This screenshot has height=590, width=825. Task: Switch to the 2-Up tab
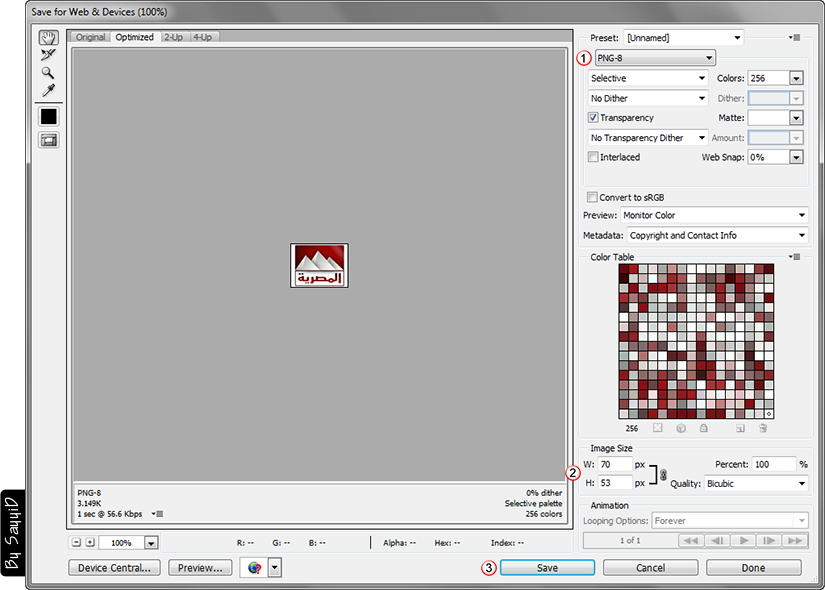174,37
